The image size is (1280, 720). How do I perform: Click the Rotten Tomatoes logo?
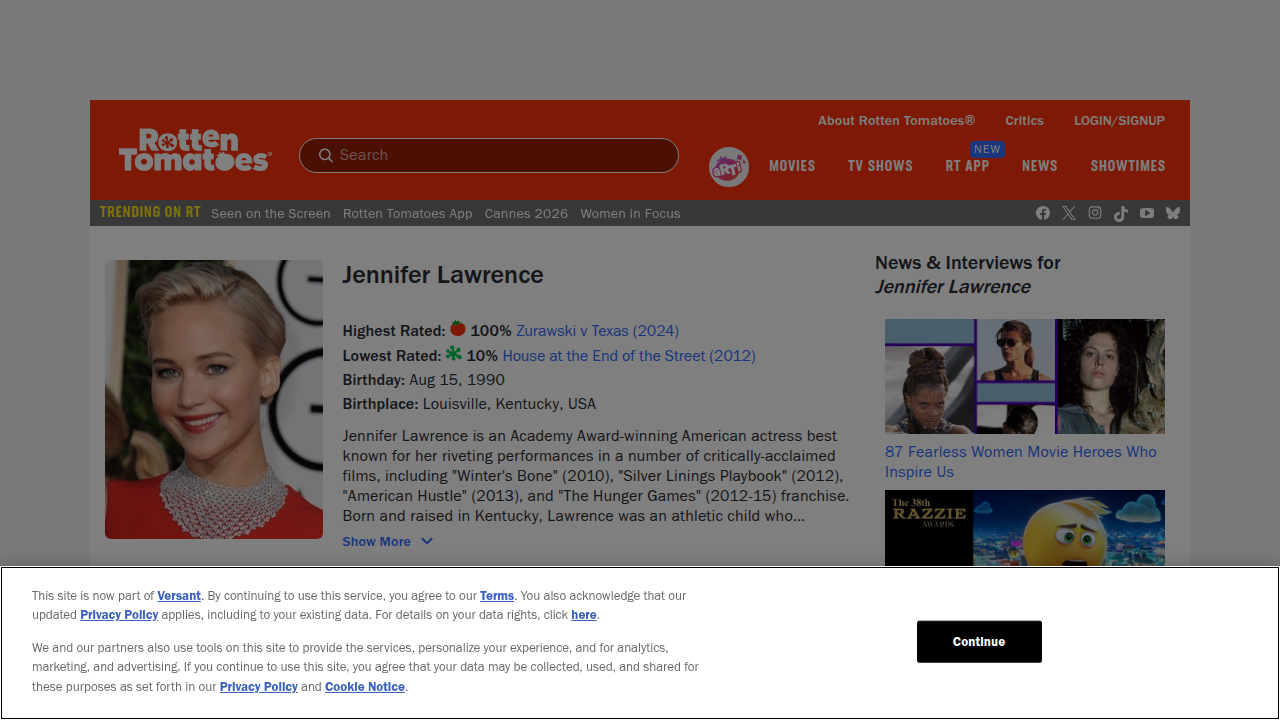pyautogui.click(x=195, y=150)
